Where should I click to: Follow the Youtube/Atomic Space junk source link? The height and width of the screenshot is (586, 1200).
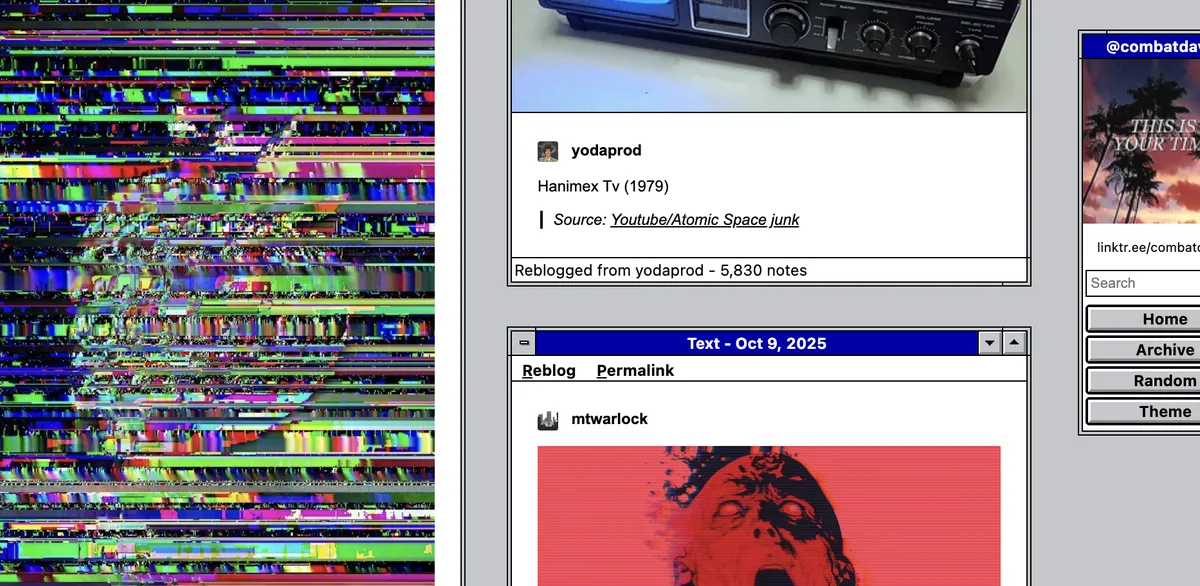coord(705,220)
